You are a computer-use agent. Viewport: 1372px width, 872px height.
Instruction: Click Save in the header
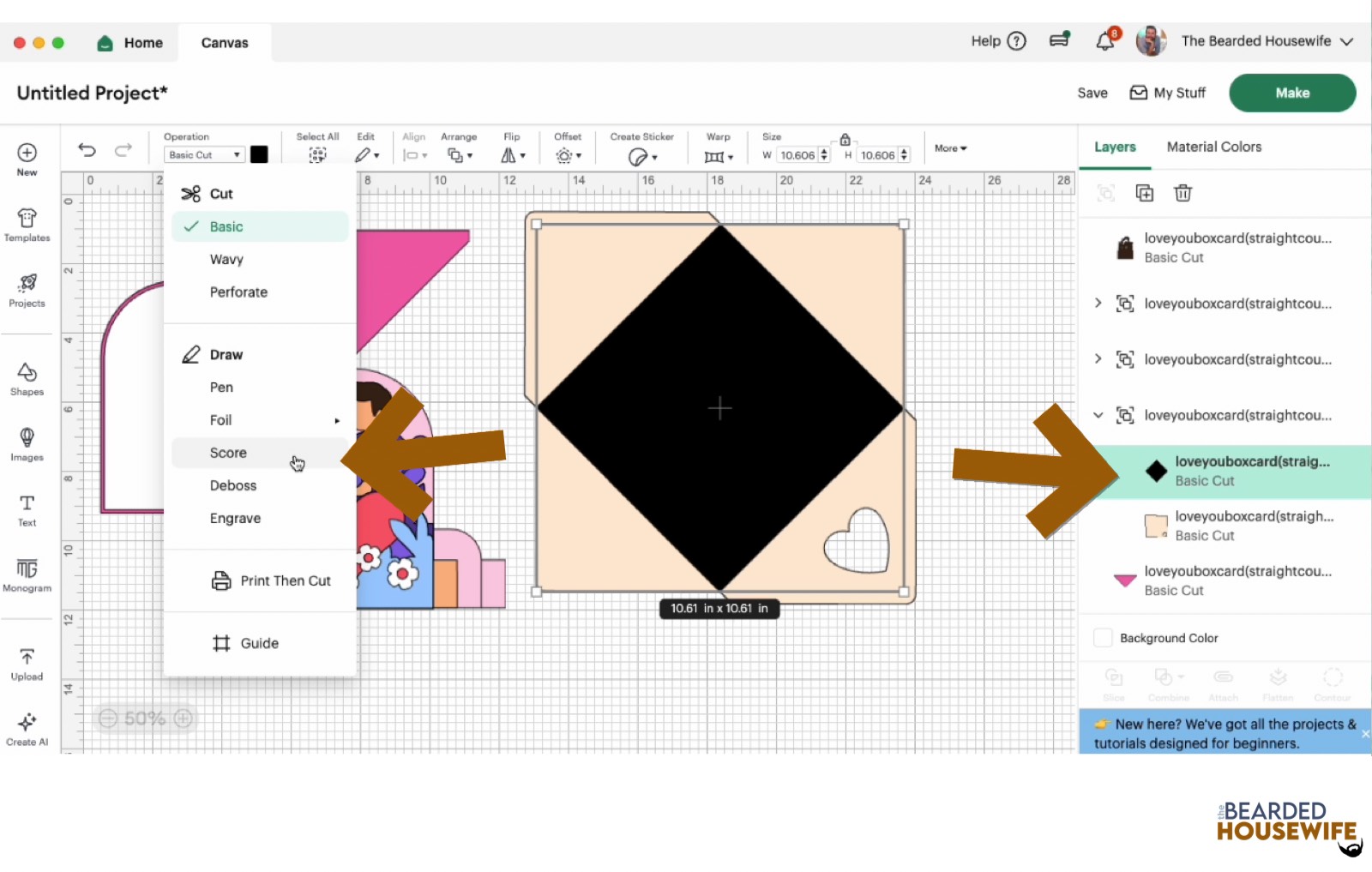pyautogui.click(x=1092, y=93)
